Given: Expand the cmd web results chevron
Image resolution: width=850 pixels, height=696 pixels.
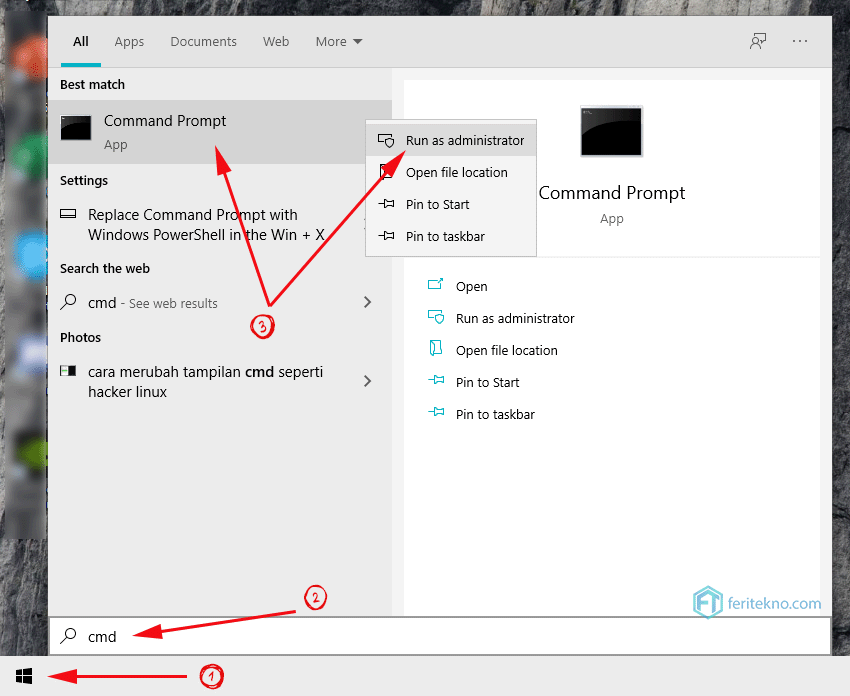Looking at the screenshot, I should coord(368,302).
